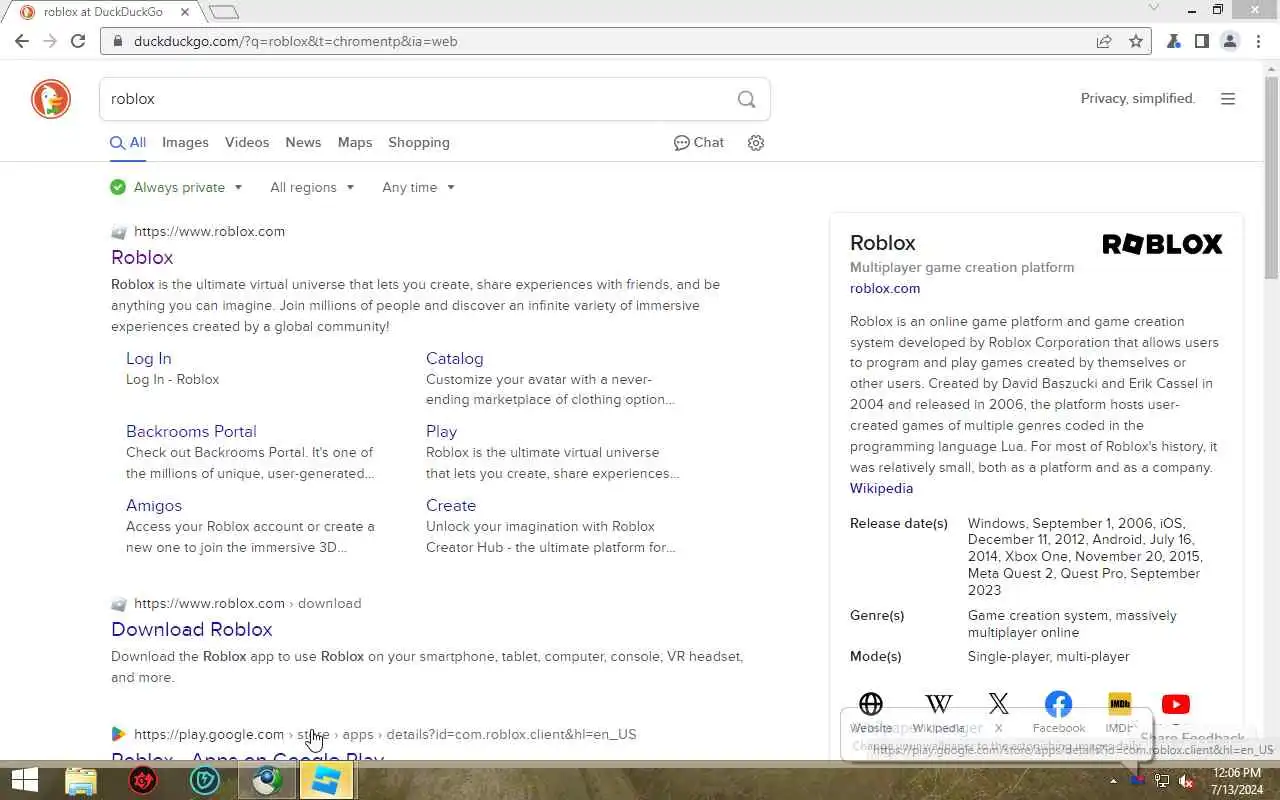
Task: Open Windows Start button
Action: point(24,781)
